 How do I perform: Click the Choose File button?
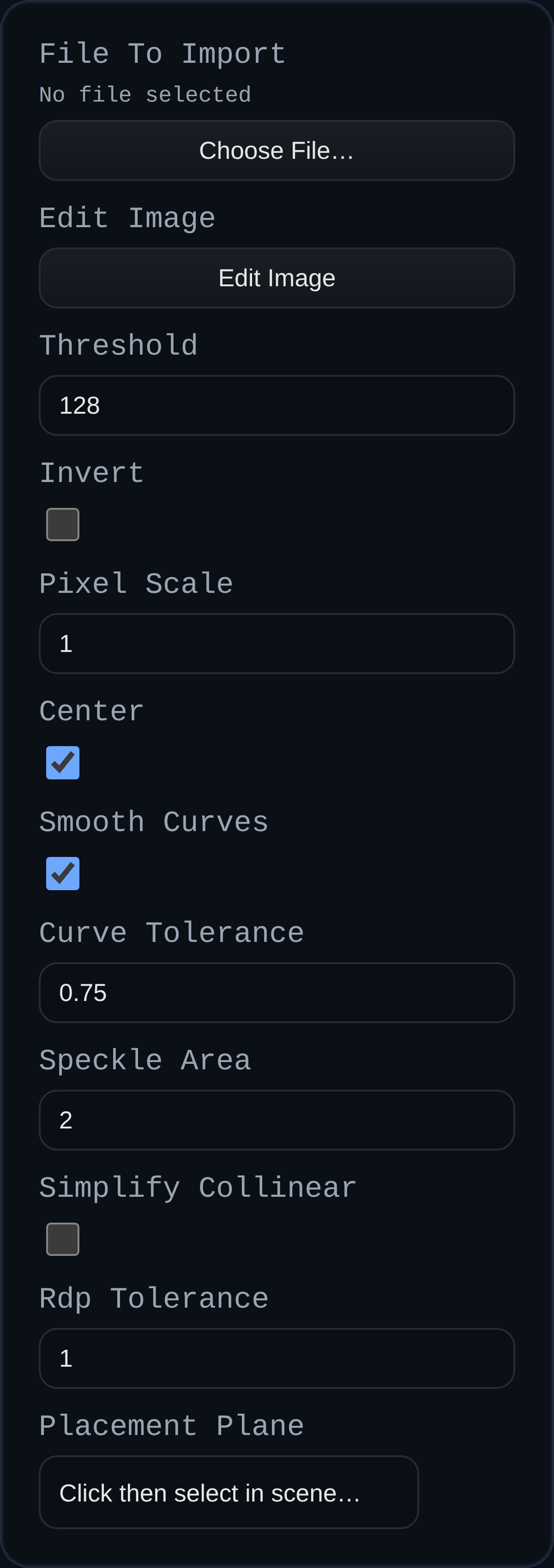(277, 150)
